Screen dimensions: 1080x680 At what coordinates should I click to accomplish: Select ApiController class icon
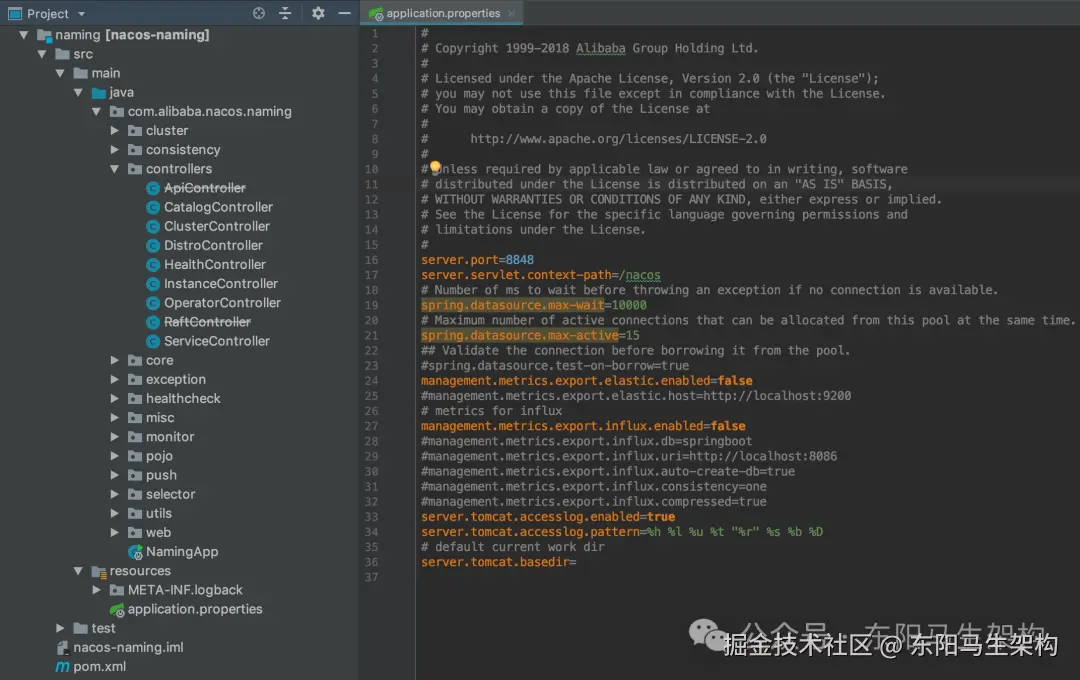coord(153,188)
